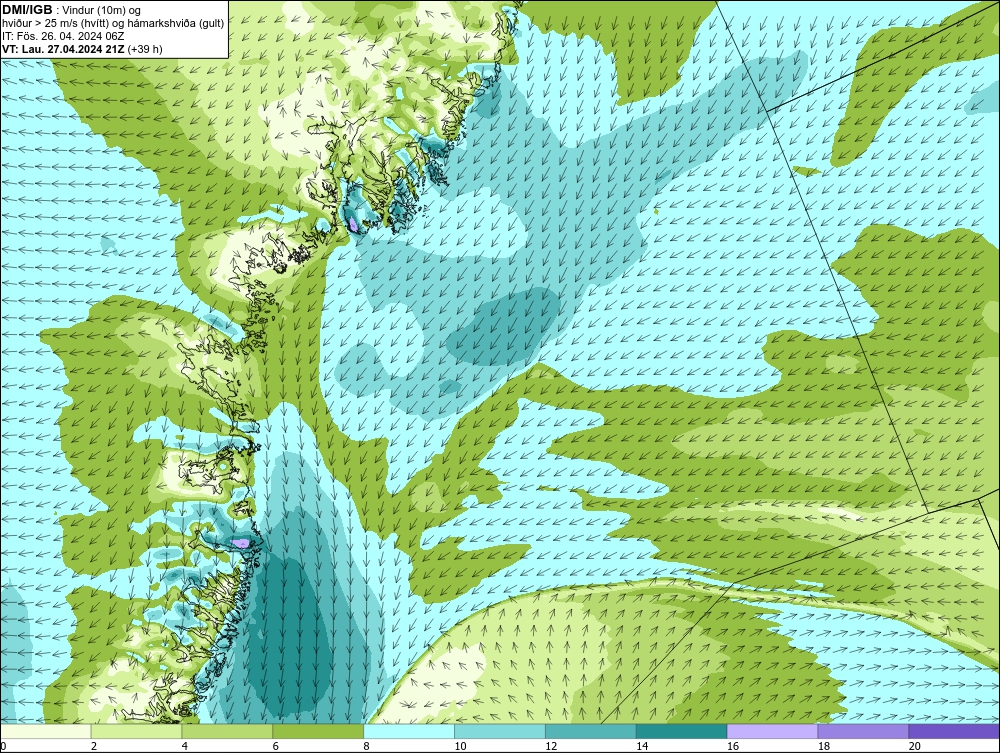Click the 6–8 m/s olive green swatch

[x=318, y=731]
